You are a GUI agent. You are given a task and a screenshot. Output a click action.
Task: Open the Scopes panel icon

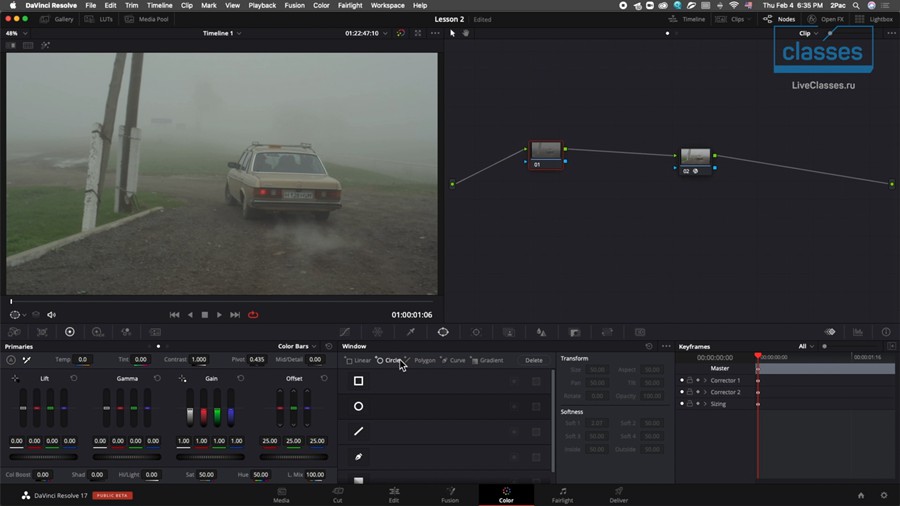pyautogui.click(x=858, y=332)
